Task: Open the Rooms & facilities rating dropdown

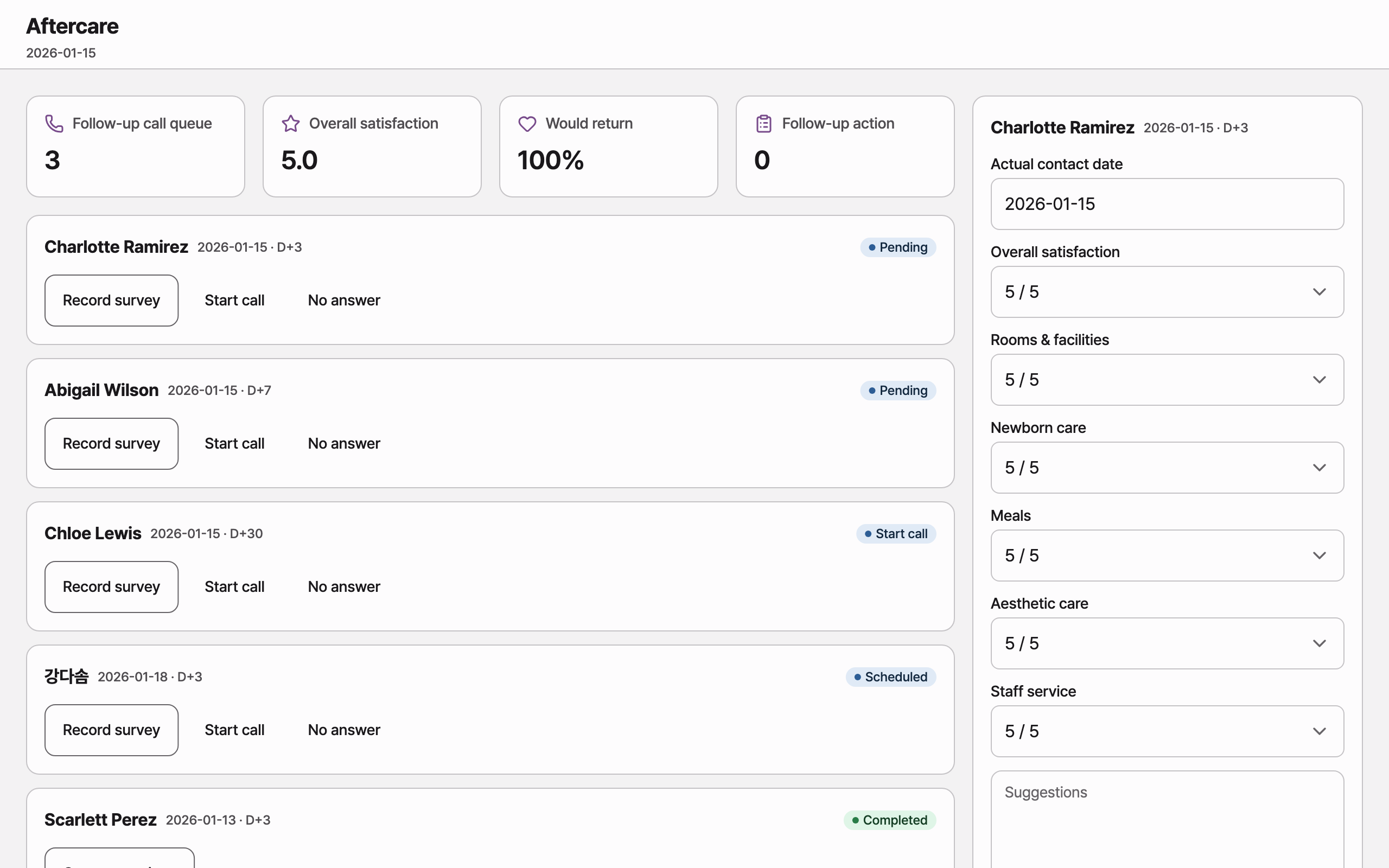Action: click(1167, 379)
